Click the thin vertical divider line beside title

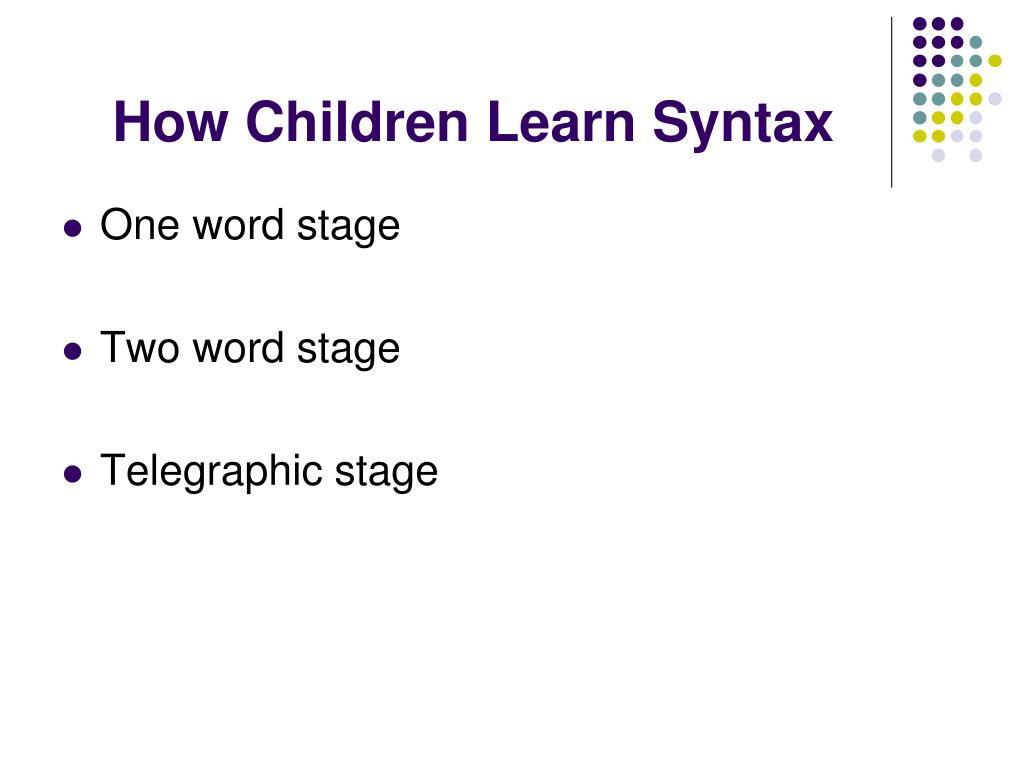click(891, 103)
